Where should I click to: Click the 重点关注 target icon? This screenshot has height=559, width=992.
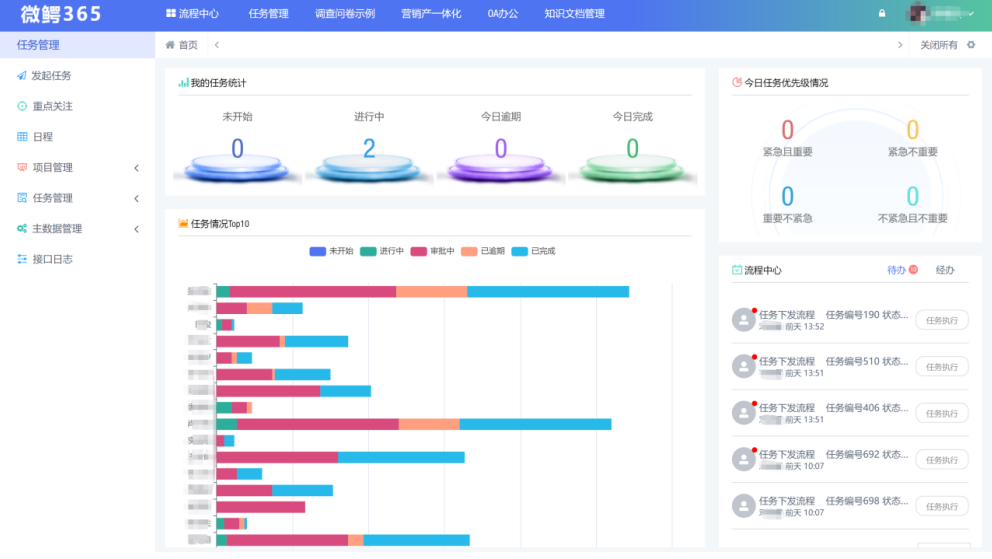pos(22,106)
